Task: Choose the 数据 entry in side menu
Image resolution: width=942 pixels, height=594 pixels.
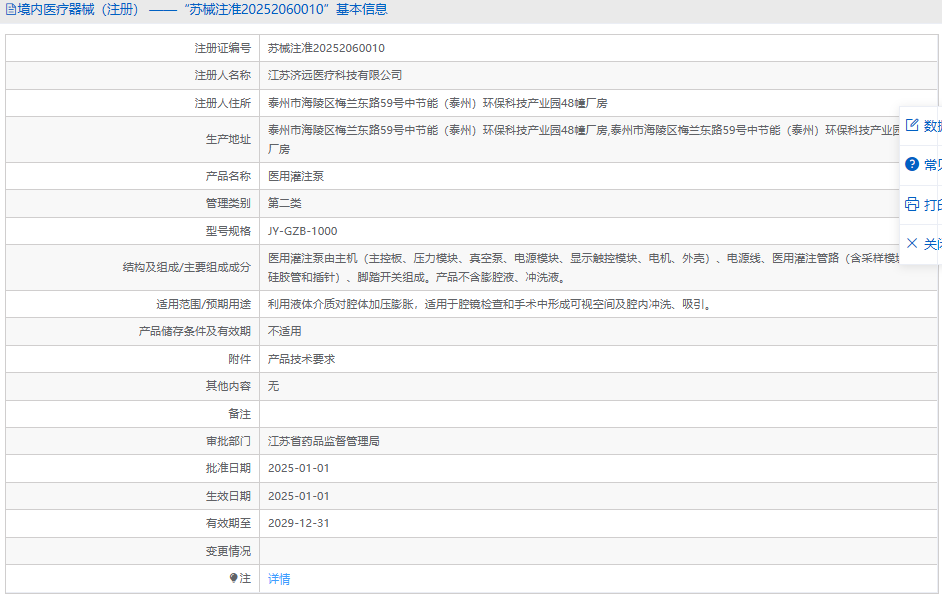Action: point(932,126)
